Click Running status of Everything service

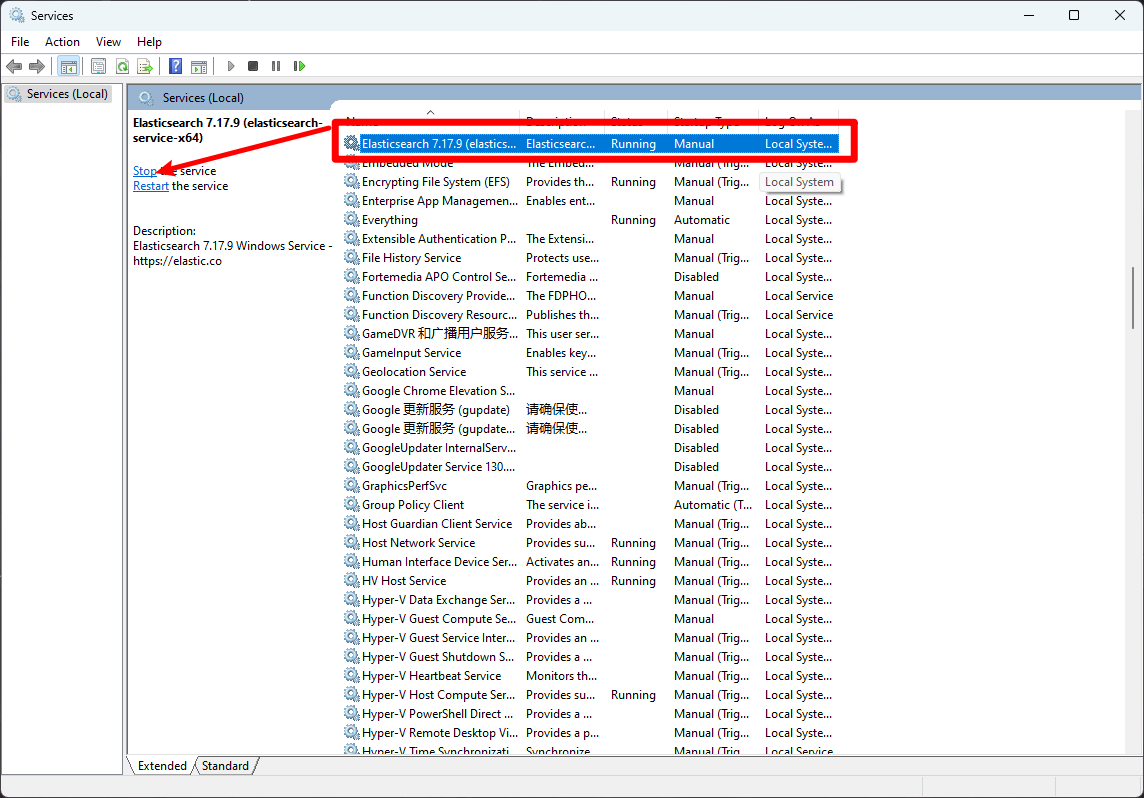point(633,220)
